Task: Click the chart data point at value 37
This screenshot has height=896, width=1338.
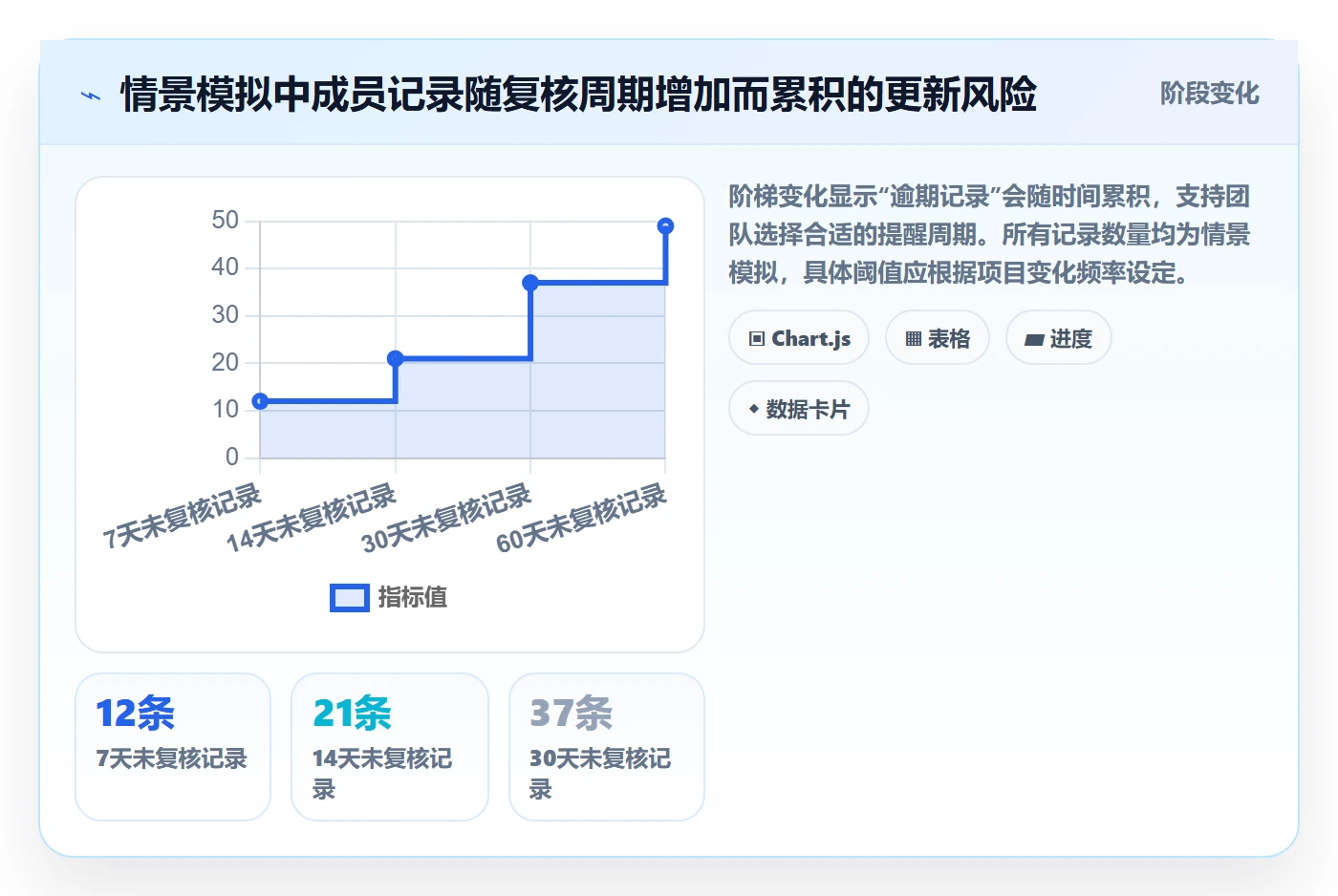Action: (530, 283)
